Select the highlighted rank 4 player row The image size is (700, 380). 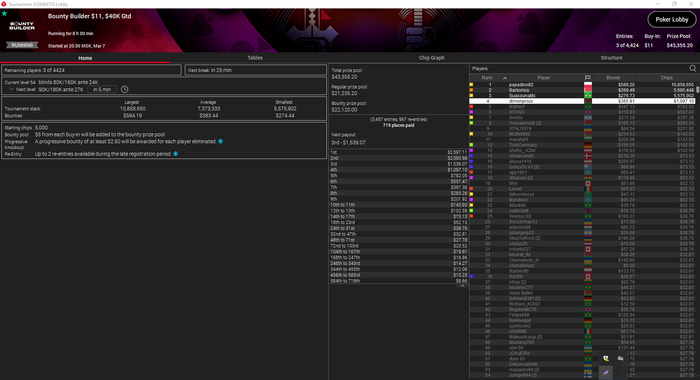tap(582, 101)
